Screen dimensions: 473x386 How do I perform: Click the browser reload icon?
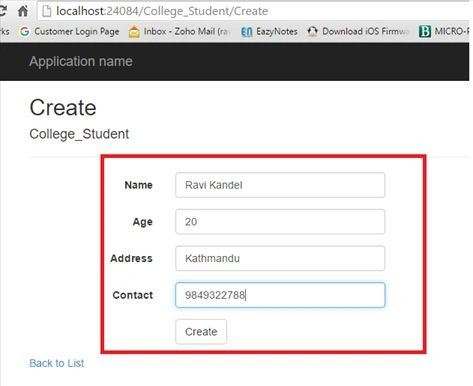pos(3,11)
